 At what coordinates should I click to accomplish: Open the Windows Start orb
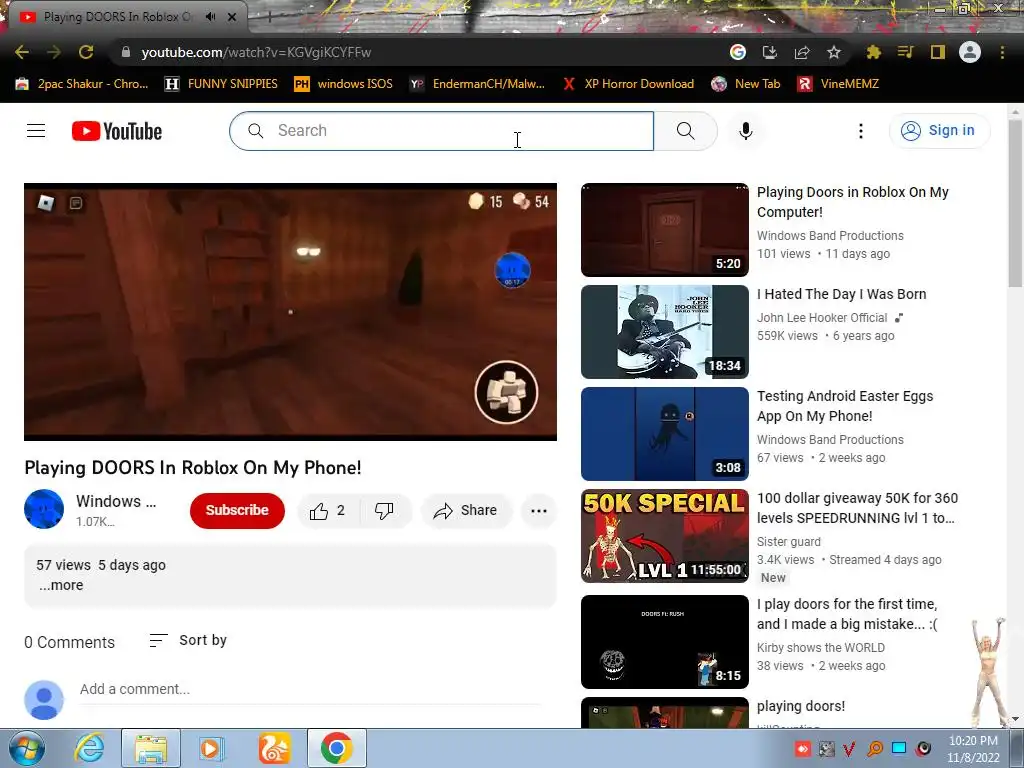[26, 748]
